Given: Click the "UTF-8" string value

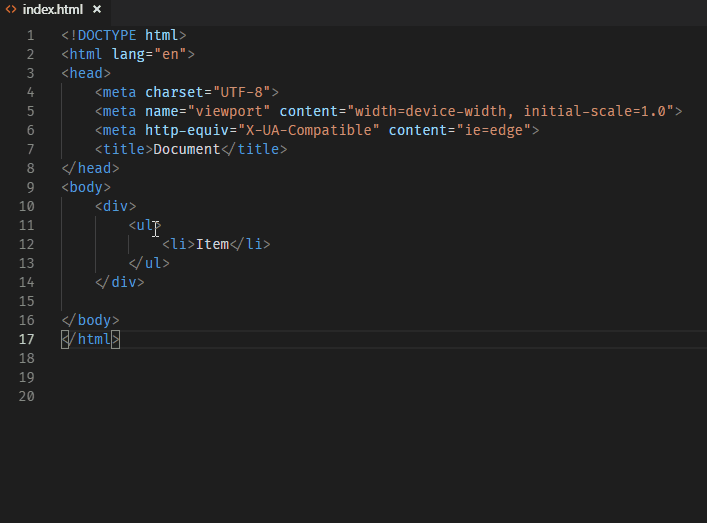Looking at the screenshot, I should pyautogui.click(x=241, y=92).
